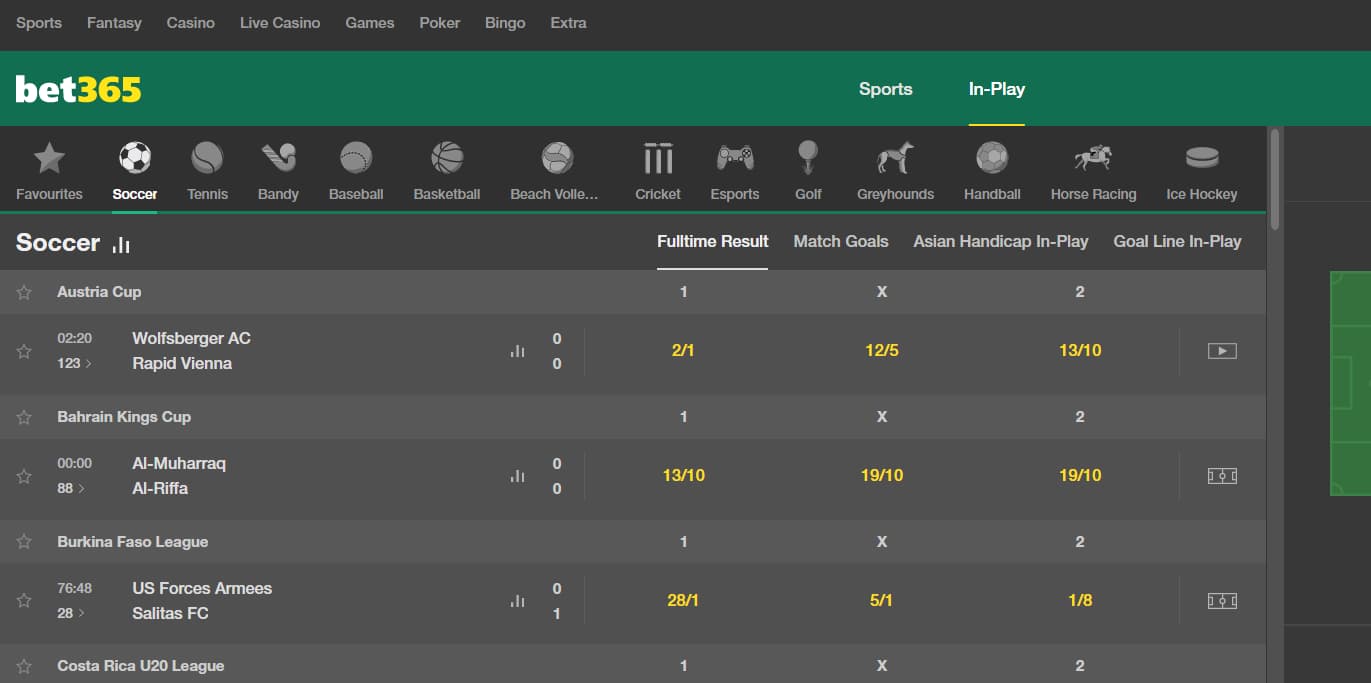
Task: Switch to the Match Goals tab
Action: click(840, 241)
